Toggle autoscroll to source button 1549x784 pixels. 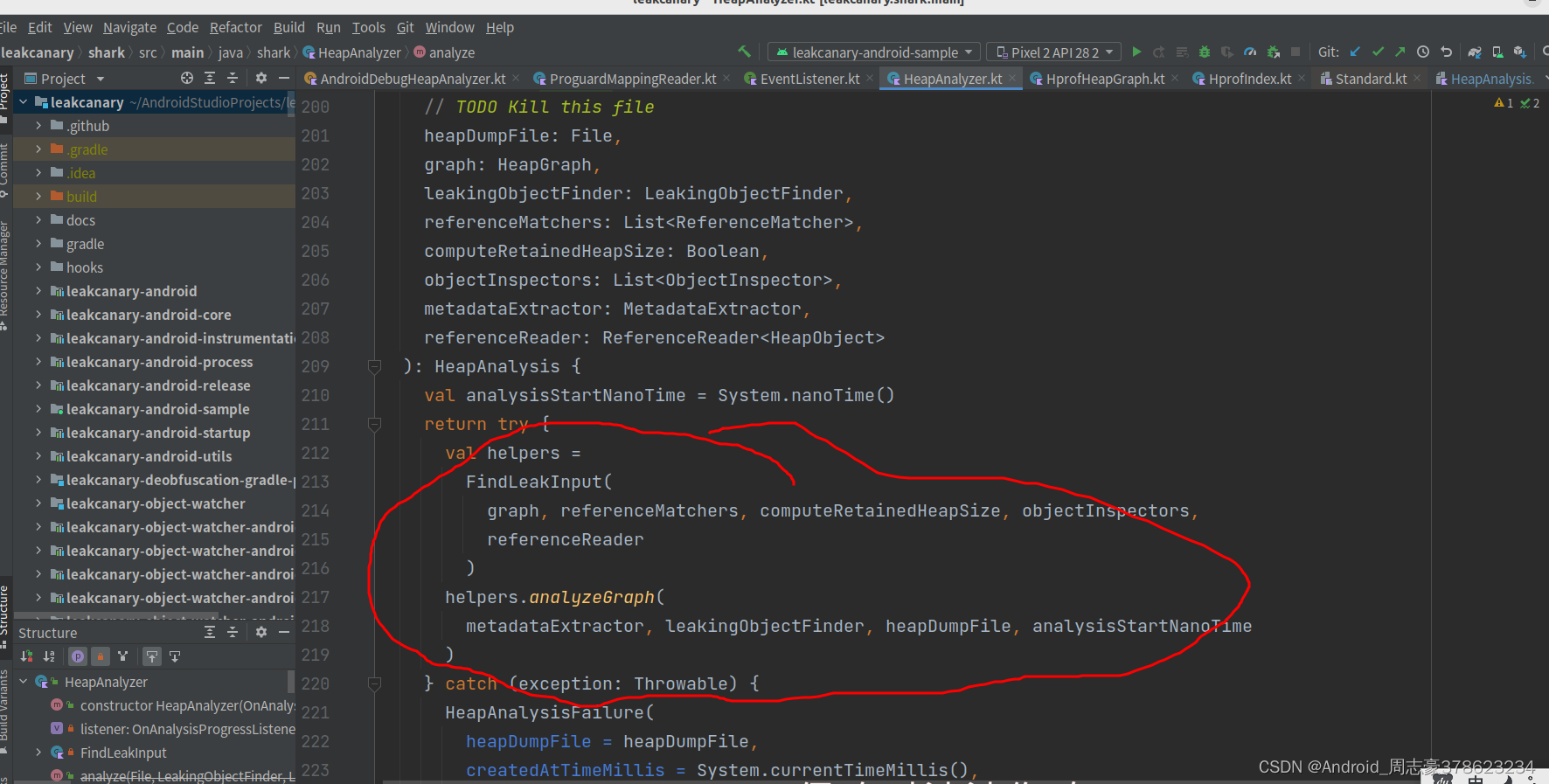coord(152,656)
